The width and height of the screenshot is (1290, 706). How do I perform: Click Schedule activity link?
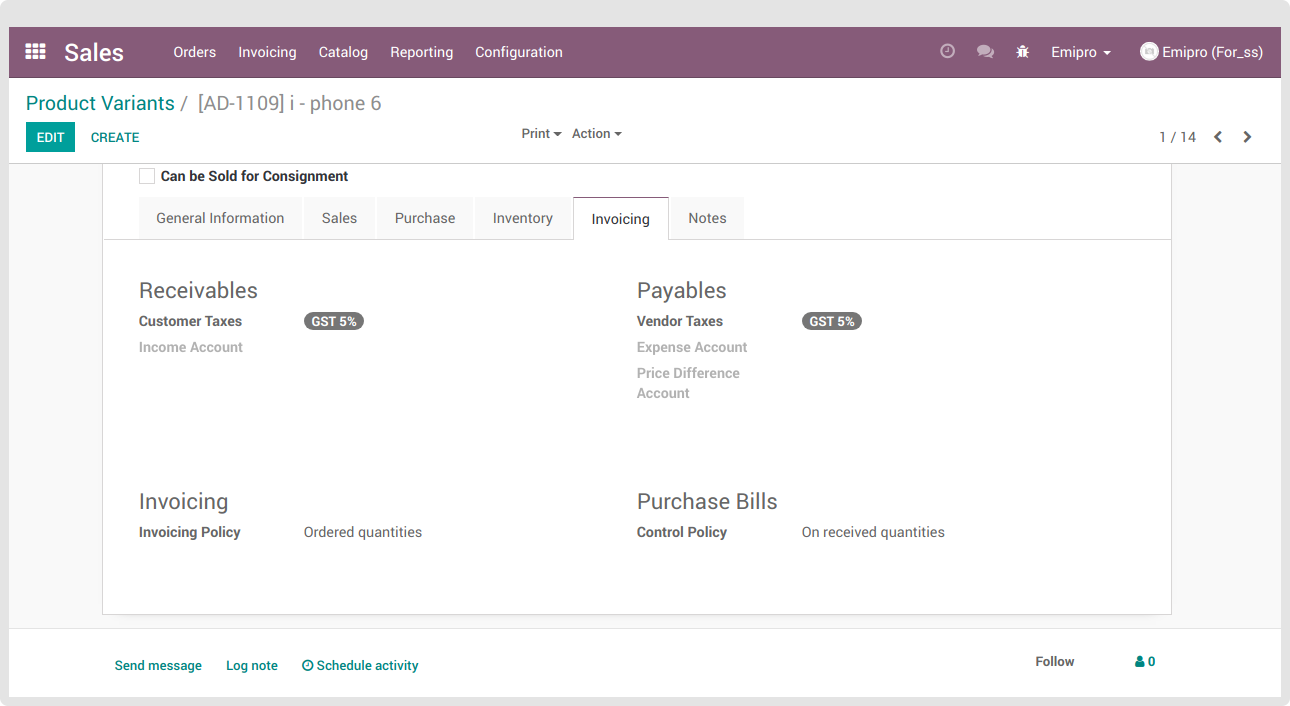pos(360,666)
